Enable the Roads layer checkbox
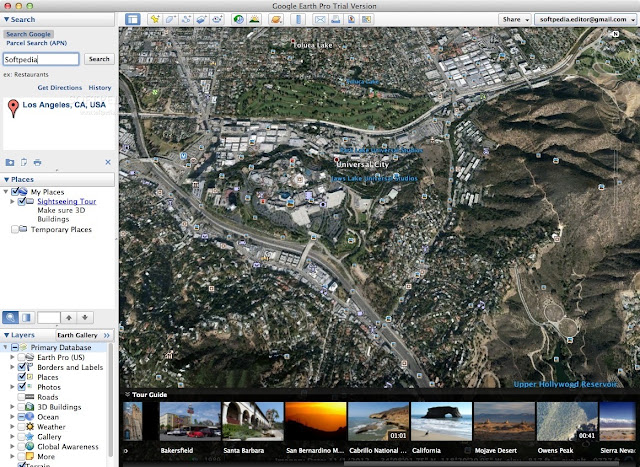The height and width of the screenshot is (467, 640). 21,397
